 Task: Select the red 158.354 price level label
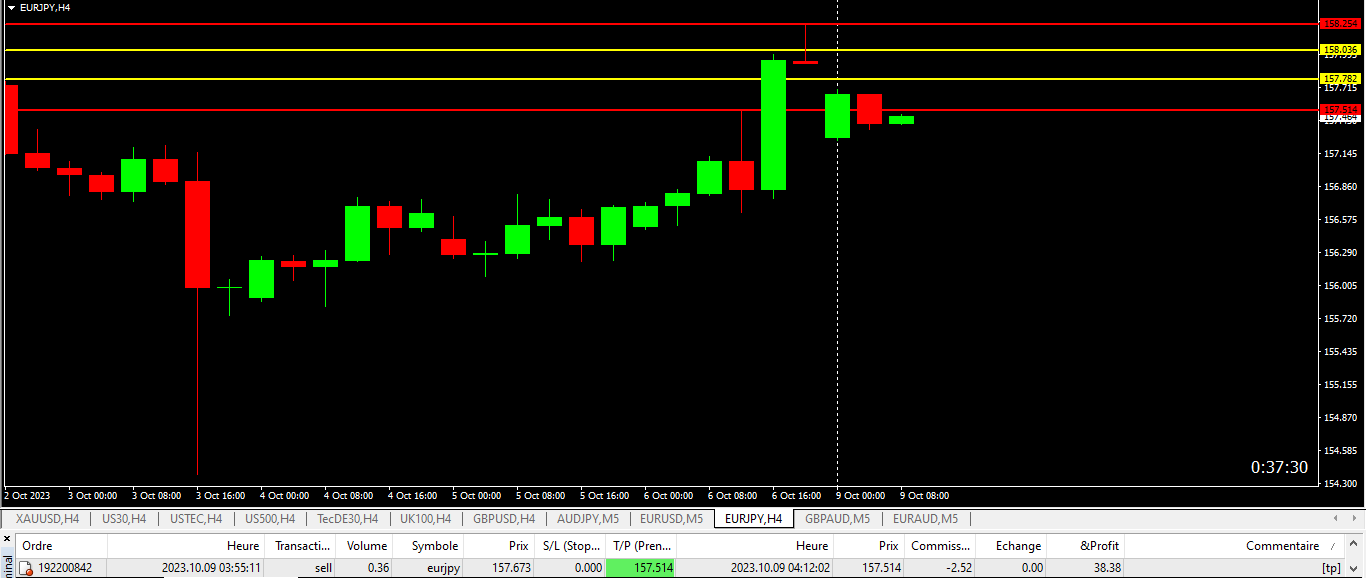click(x=1340, y=23)
